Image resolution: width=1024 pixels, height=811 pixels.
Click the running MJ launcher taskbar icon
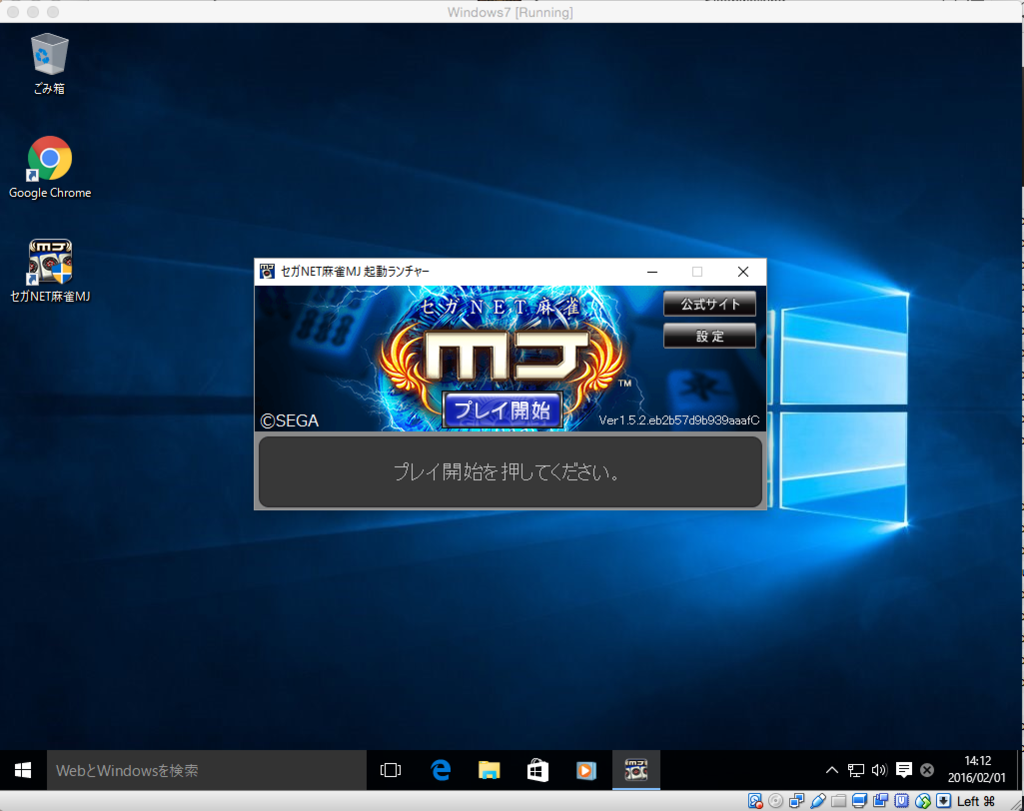tap(636, 771)
